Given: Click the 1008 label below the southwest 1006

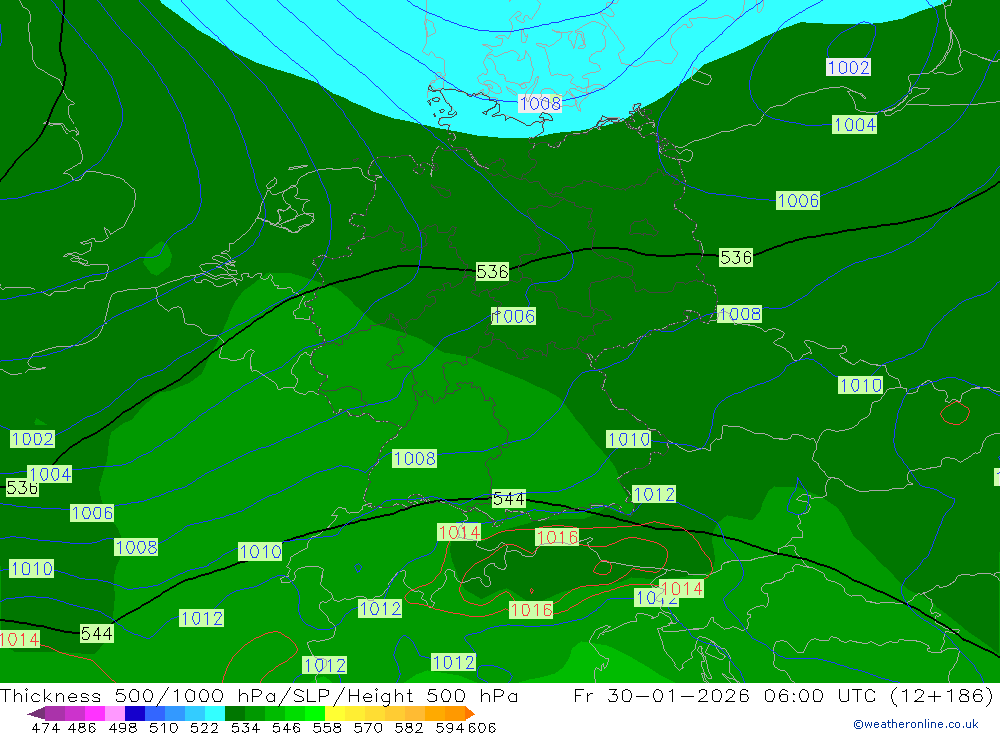Looking at the screenshot, I should (136, 547).
